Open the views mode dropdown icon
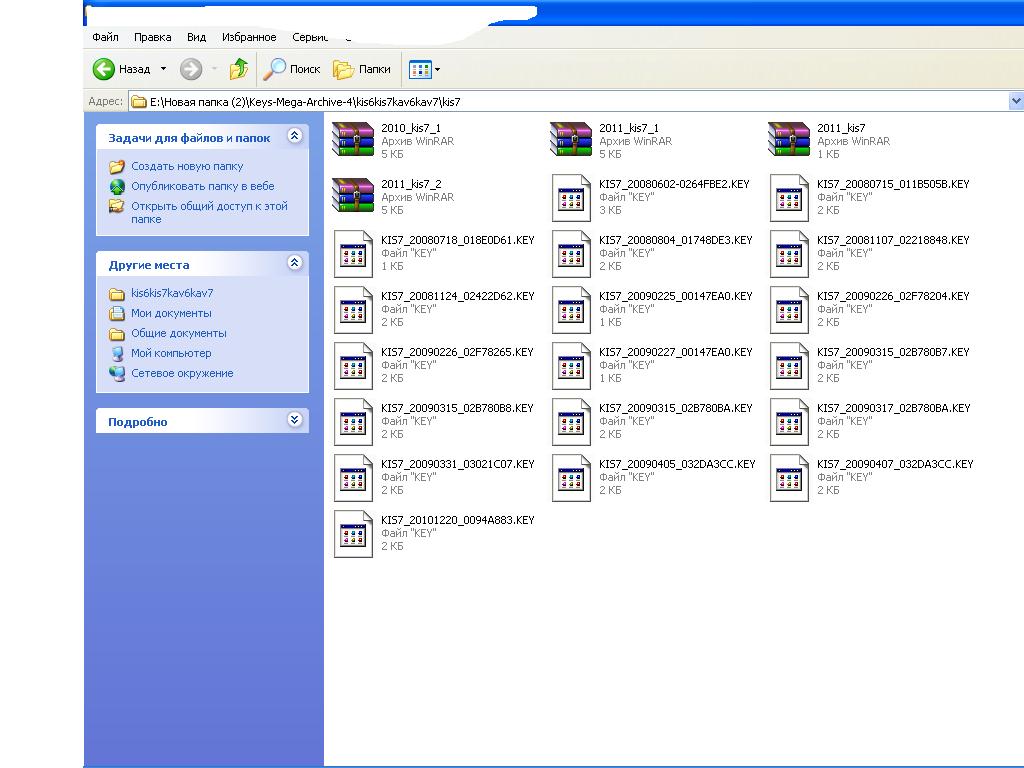 [x=424, y=69]
